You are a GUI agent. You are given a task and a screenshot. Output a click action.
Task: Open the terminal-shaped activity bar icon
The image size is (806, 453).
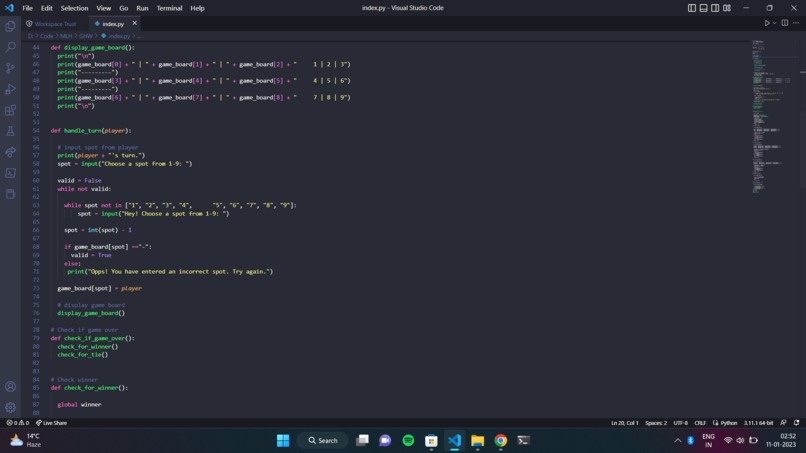point(10,173)
